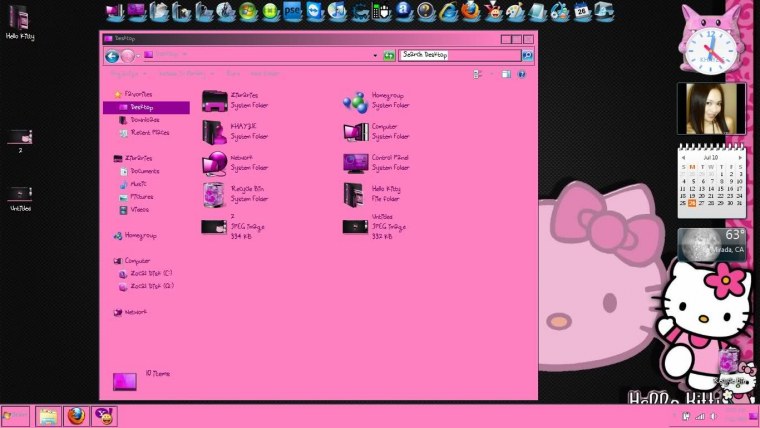The height and width of the screenshot is (428, 760).
Task: Click the Back arrow in Explorer
Action: coord(112,56)
